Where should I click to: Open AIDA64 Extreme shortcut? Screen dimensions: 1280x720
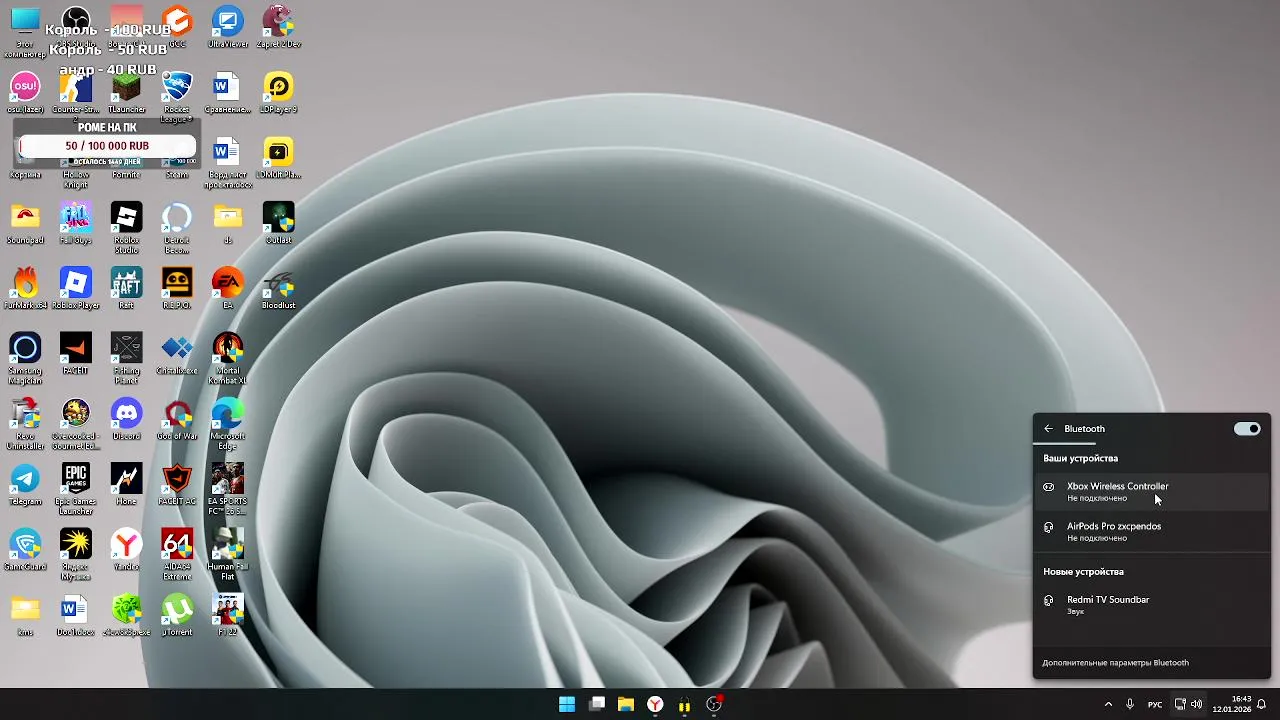[x=177, y=553]
